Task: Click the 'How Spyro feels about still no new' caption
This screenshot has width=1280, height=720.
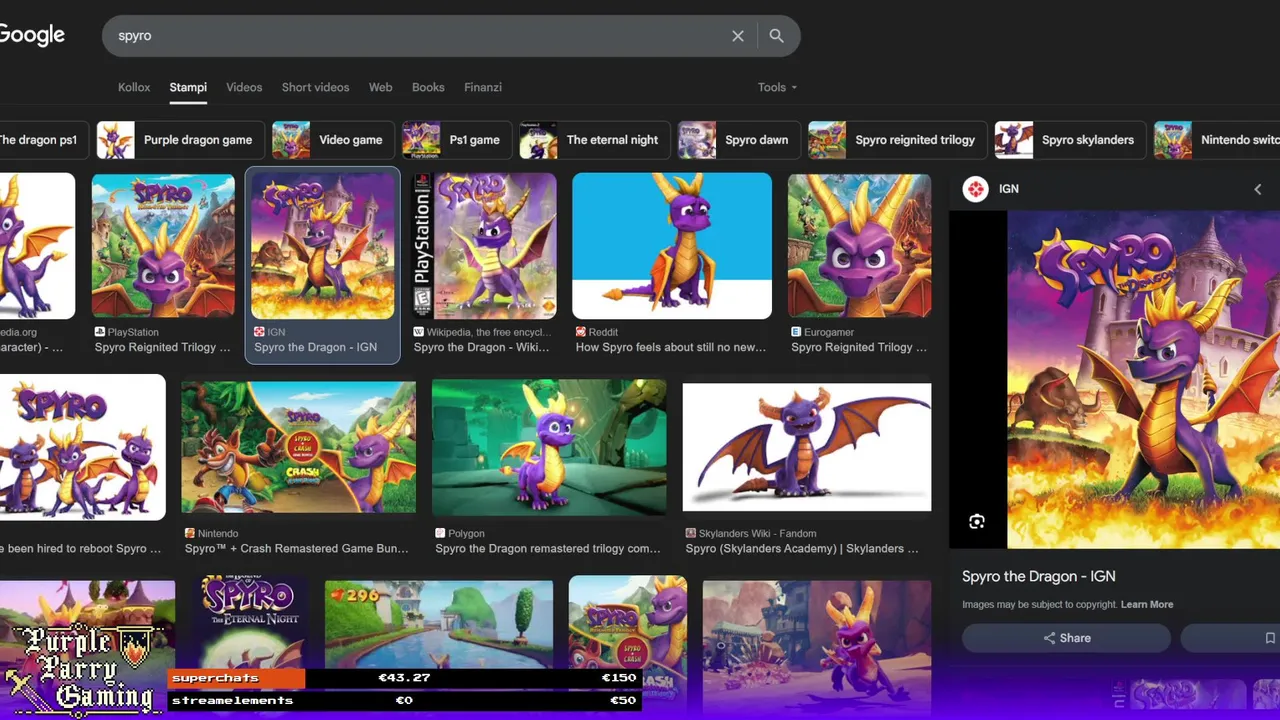Action: [671, 348]
